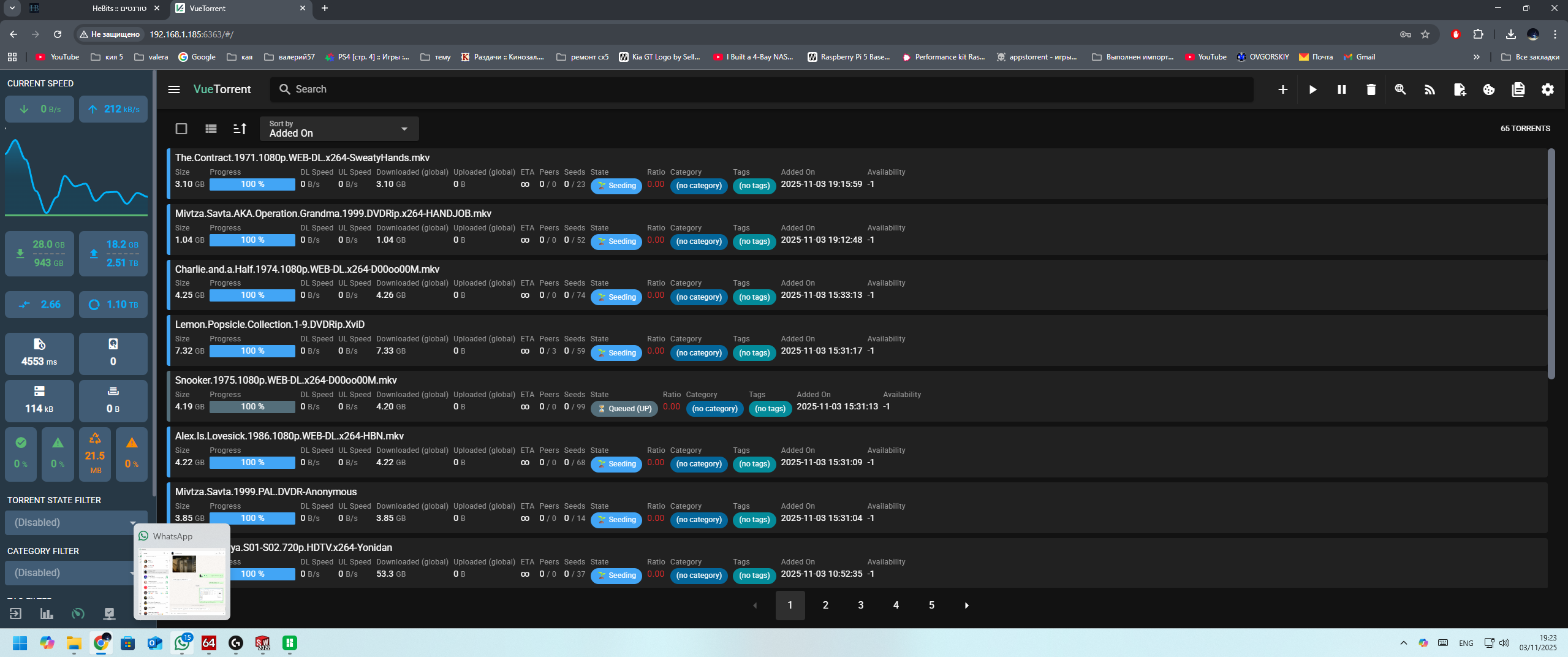
Task: Switch to the HeBits browser tab
Action: coord(118,9)
